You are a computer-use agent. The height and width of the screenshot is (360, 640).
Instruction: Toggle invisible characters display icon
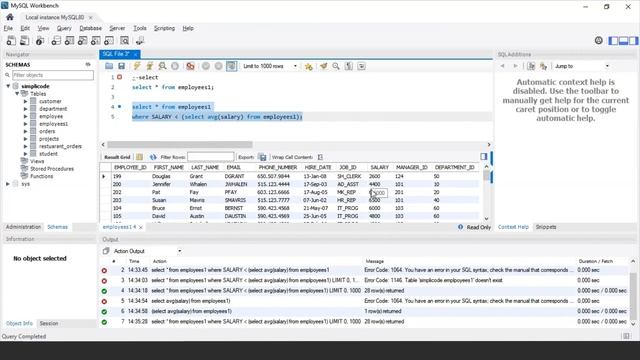[x=349, y=66]
